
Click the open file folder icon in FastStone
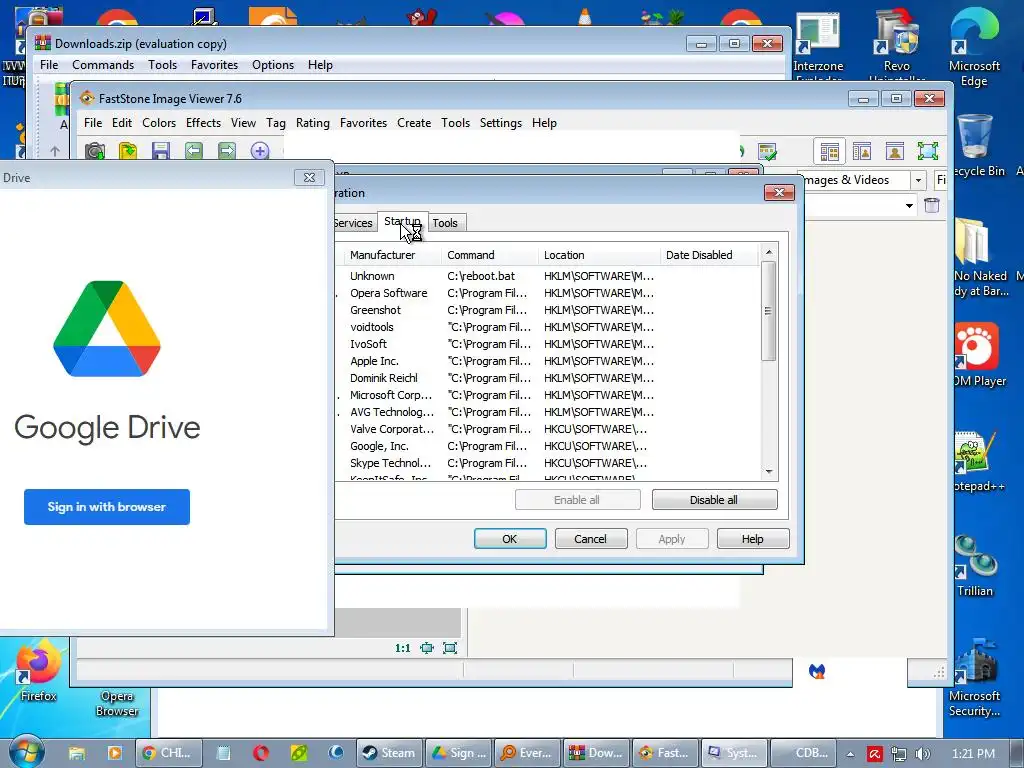tap(128, 151)
